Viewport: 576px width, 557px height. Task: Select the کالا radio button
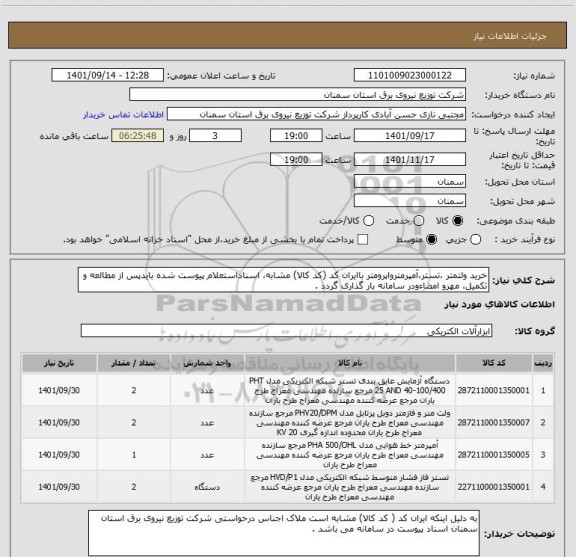pos(458,221)
